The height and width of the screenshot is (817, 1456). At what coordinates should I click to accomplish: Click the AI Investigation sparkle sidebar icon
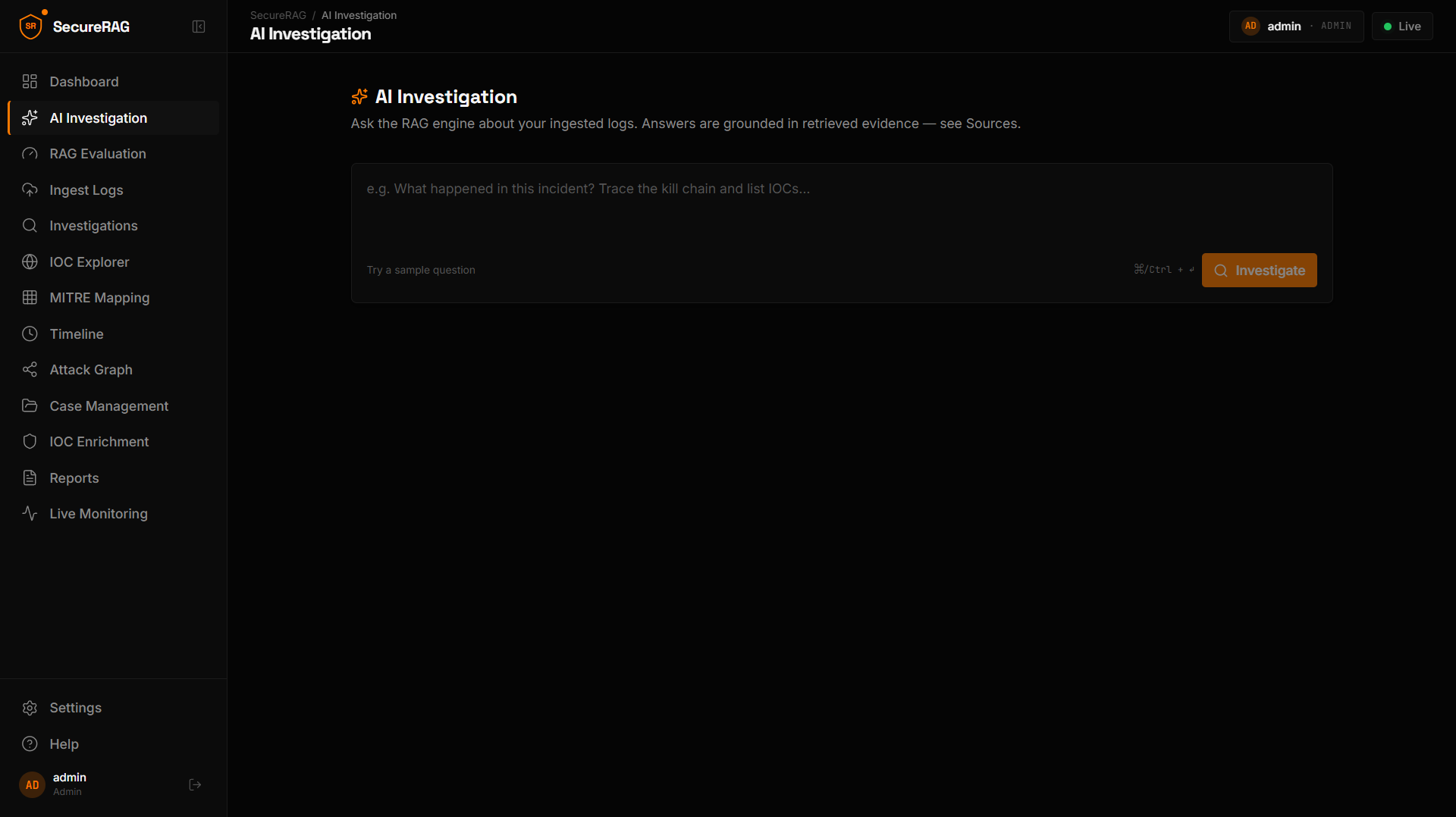pos(30,117)
